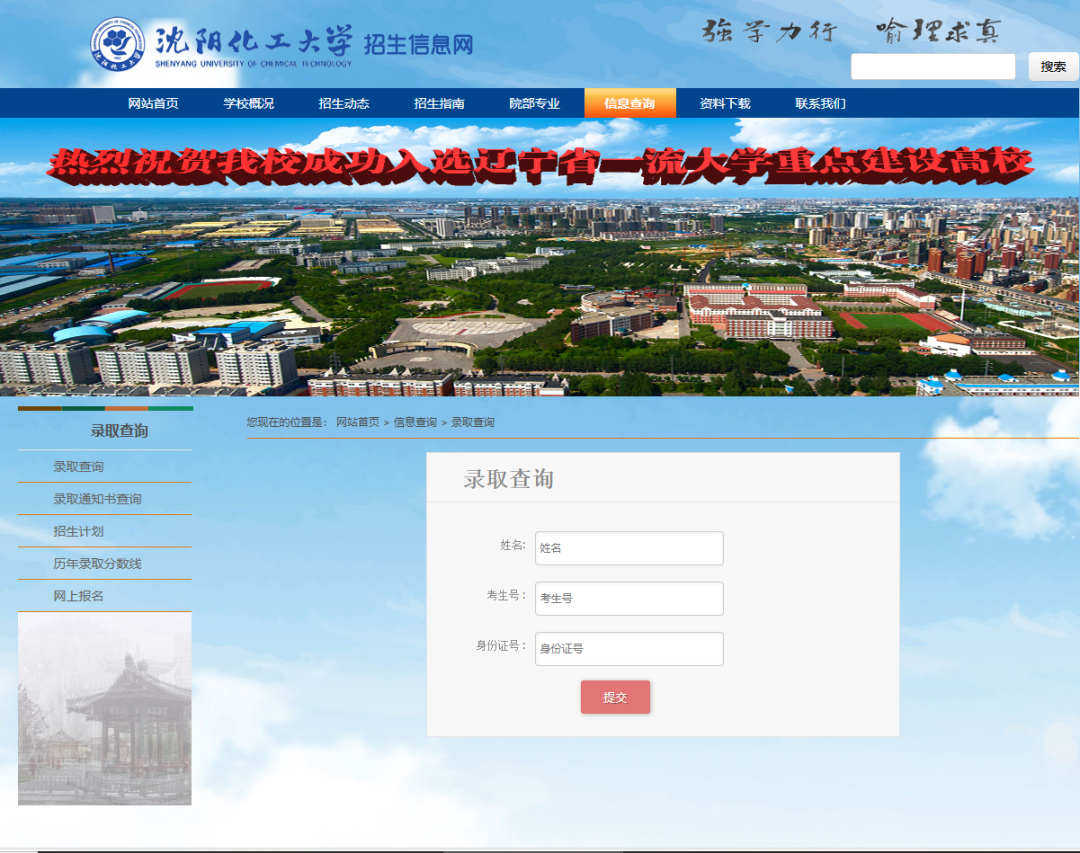Screen dimensions: 1080x853
Task: Click the 搜索 search button
Action: [1053, 66]
